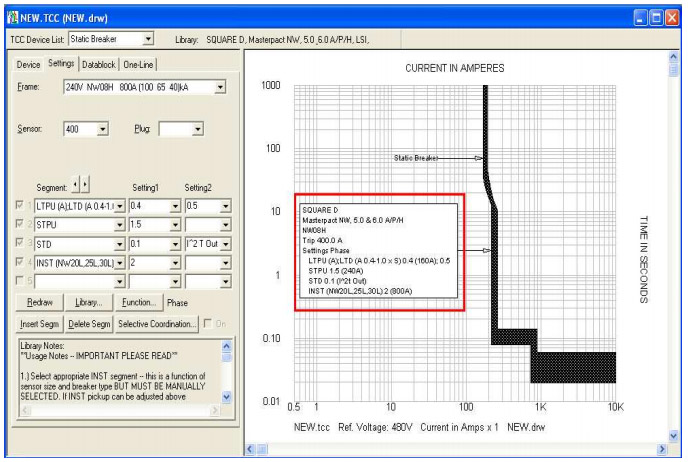
Task: Click Library Notes scroll down arrow
Action: pyautogui.click(x=226, y=397)
